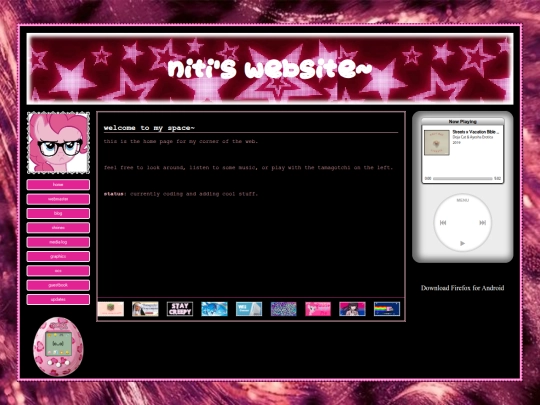Click the 'this is the home page' sentence

point(181,141)
